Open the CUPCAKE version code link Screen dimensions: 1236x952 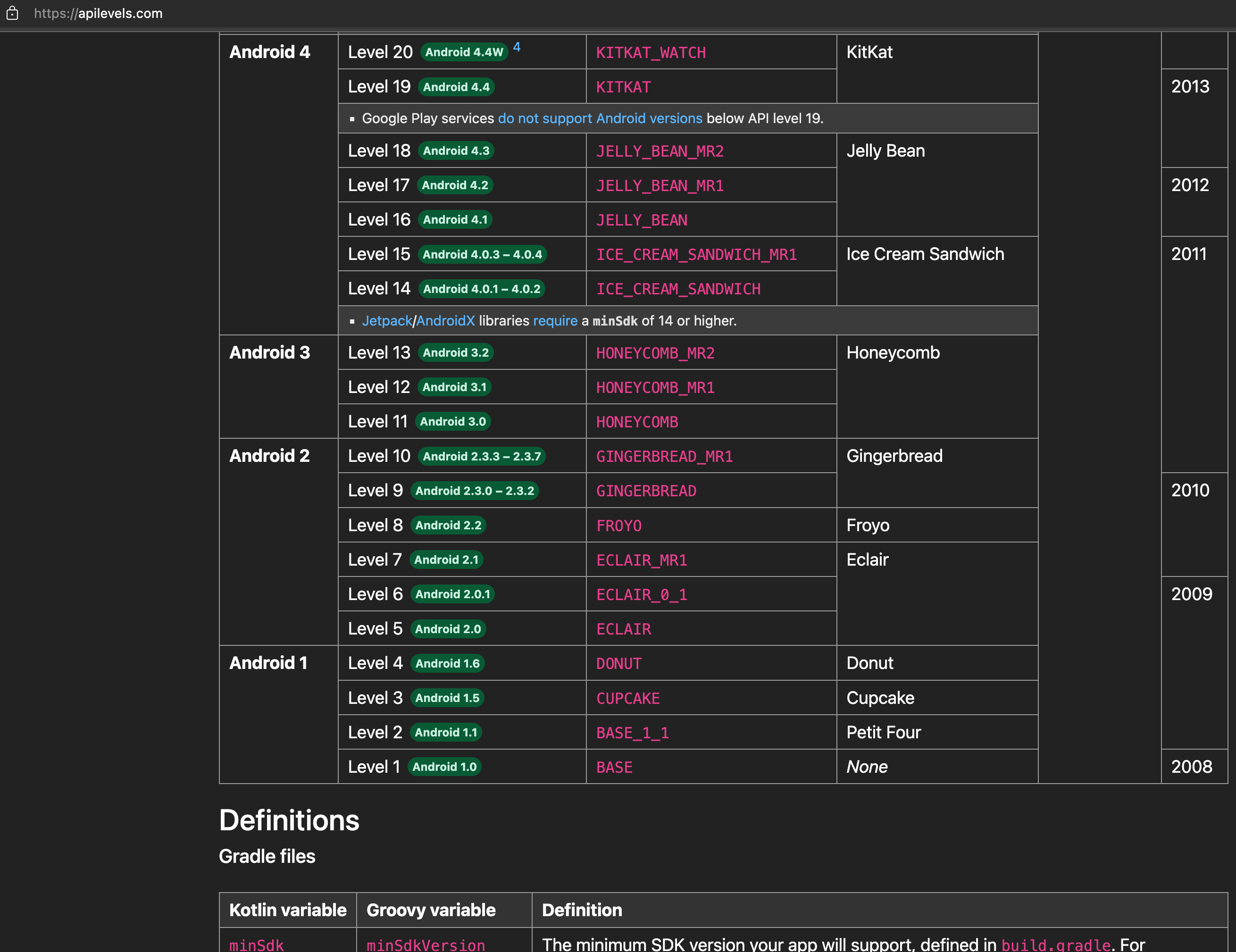(628, 698)
